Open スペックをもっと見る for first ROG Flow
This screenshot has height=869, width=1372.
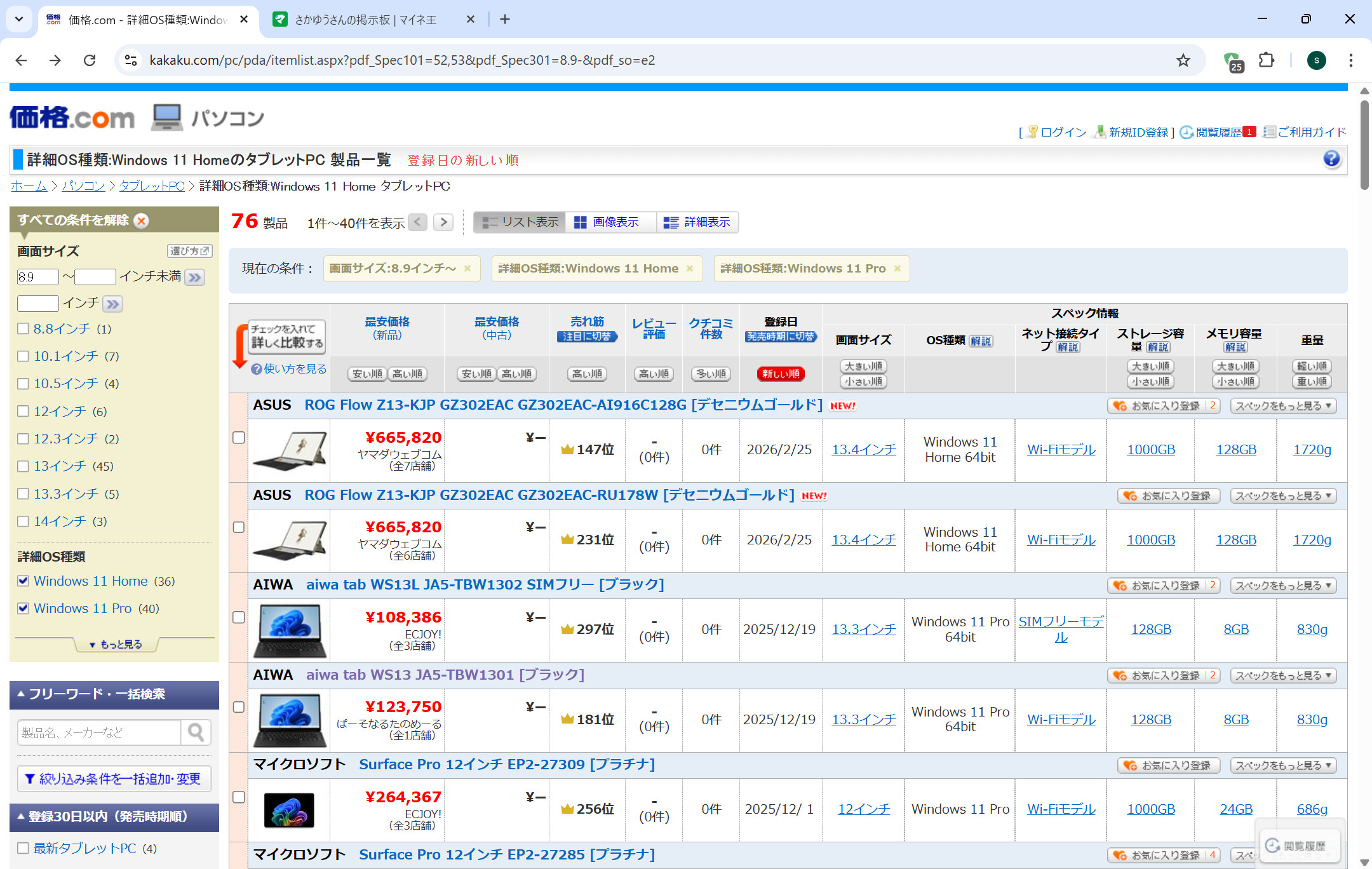click(1282, 406)
